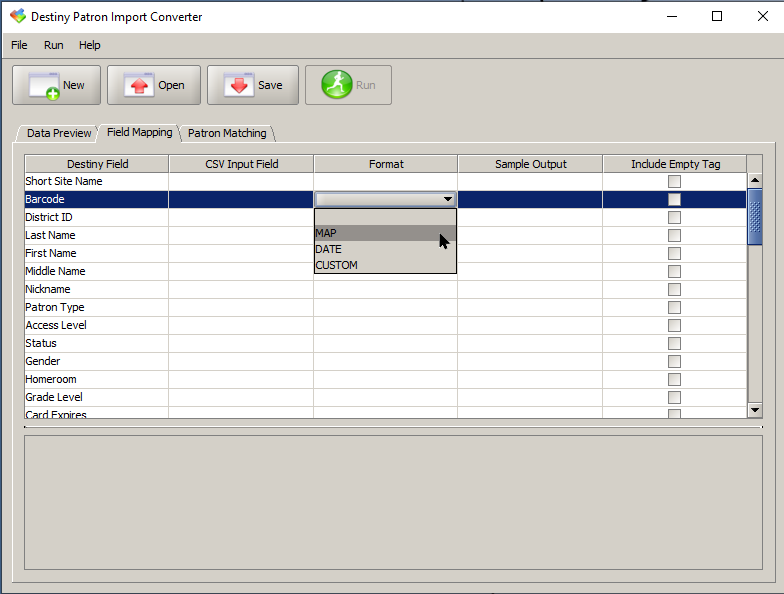Click the CSV Input Field cell for Nickname
784x594 pixels.
(x=241, y=290)
